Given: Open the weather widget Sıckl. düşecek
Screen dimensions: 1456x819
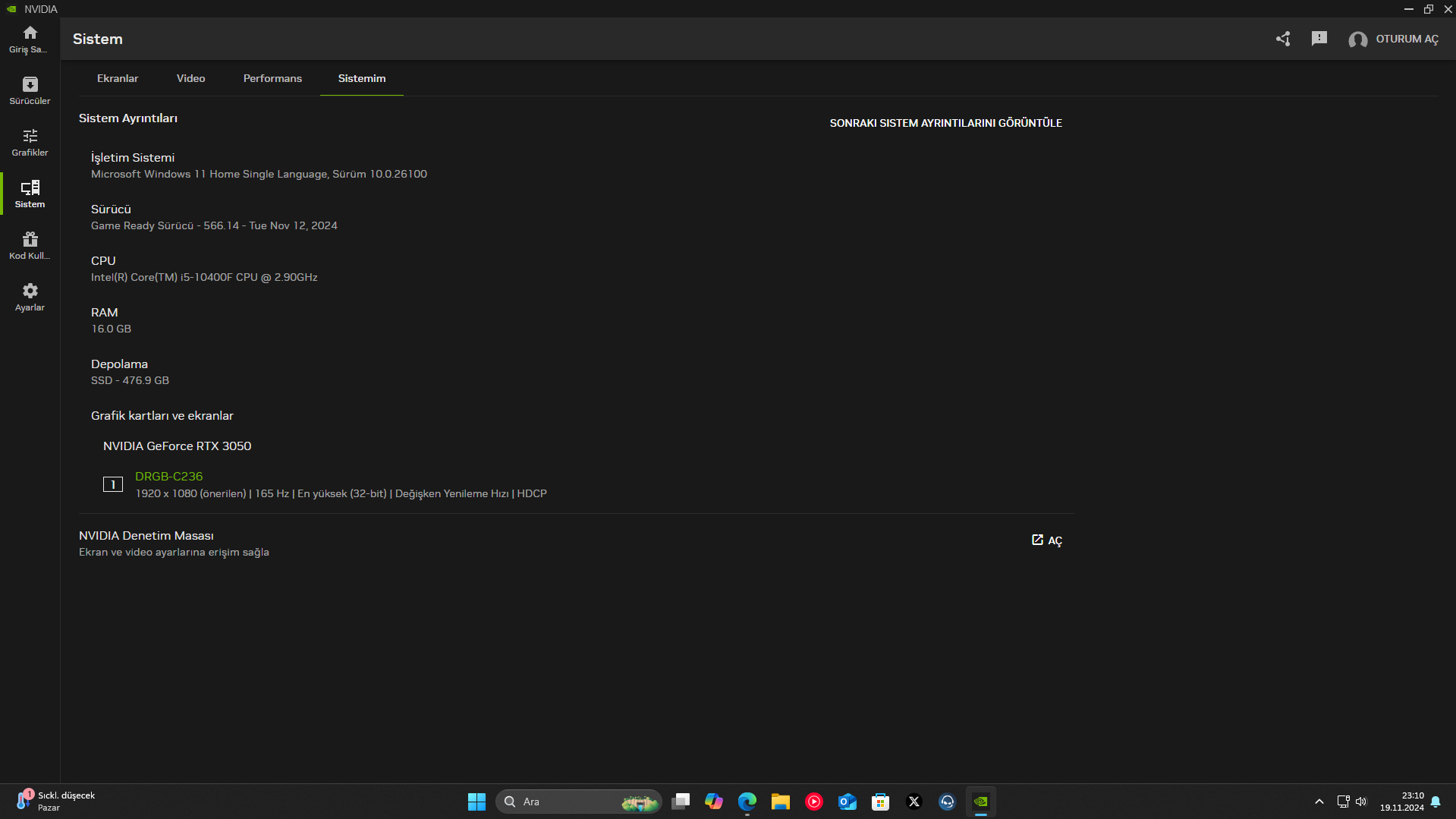Looking at the screenshot, I should 56,802.
